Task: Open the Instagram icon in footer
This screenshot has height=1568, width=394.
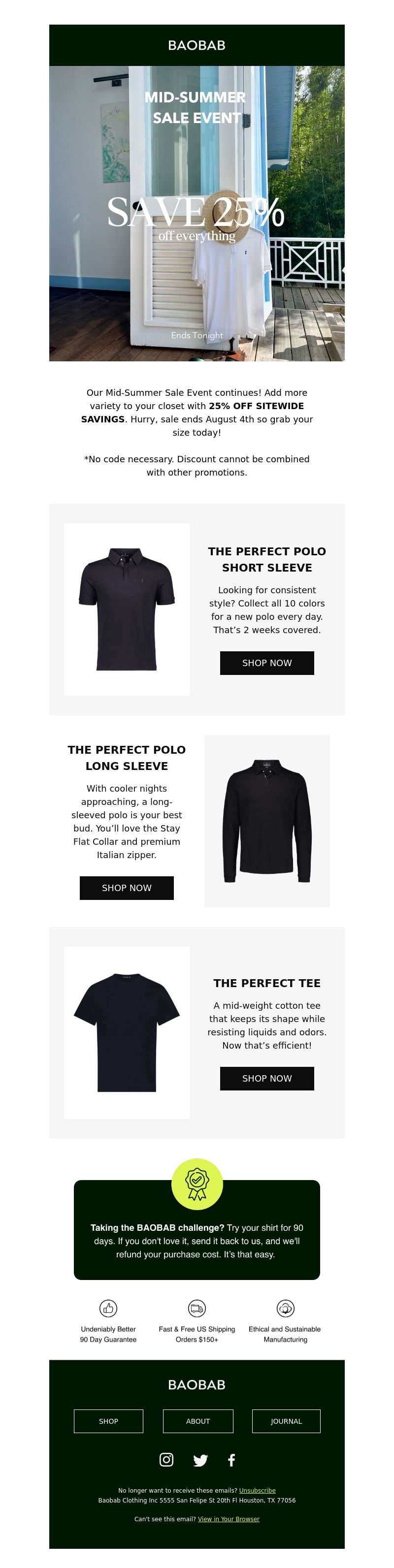Action: tap(166, 1459)
